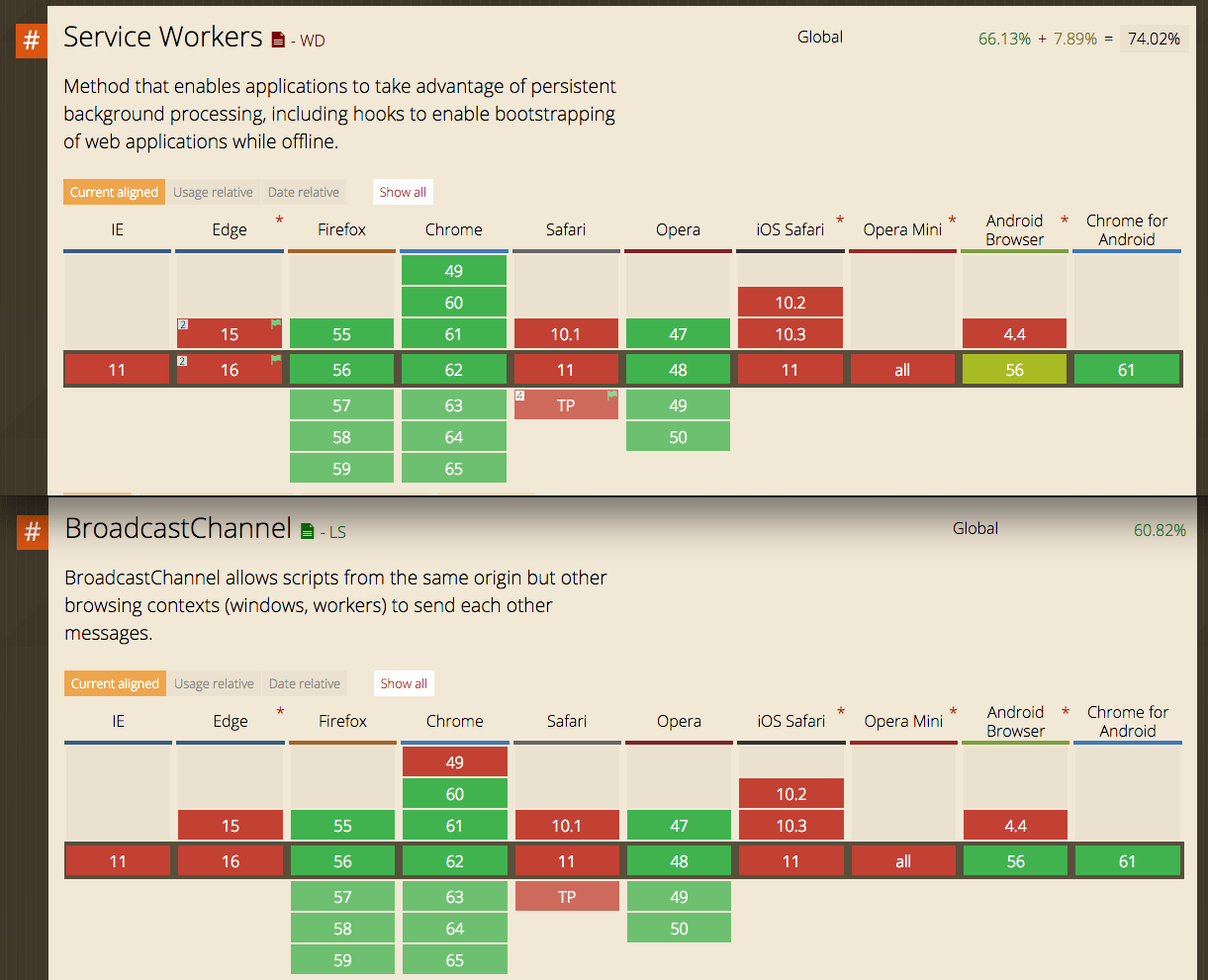Switch Service Workers table to Date relative view
This screenshot has height=980, width=1208.
point(304,192)
